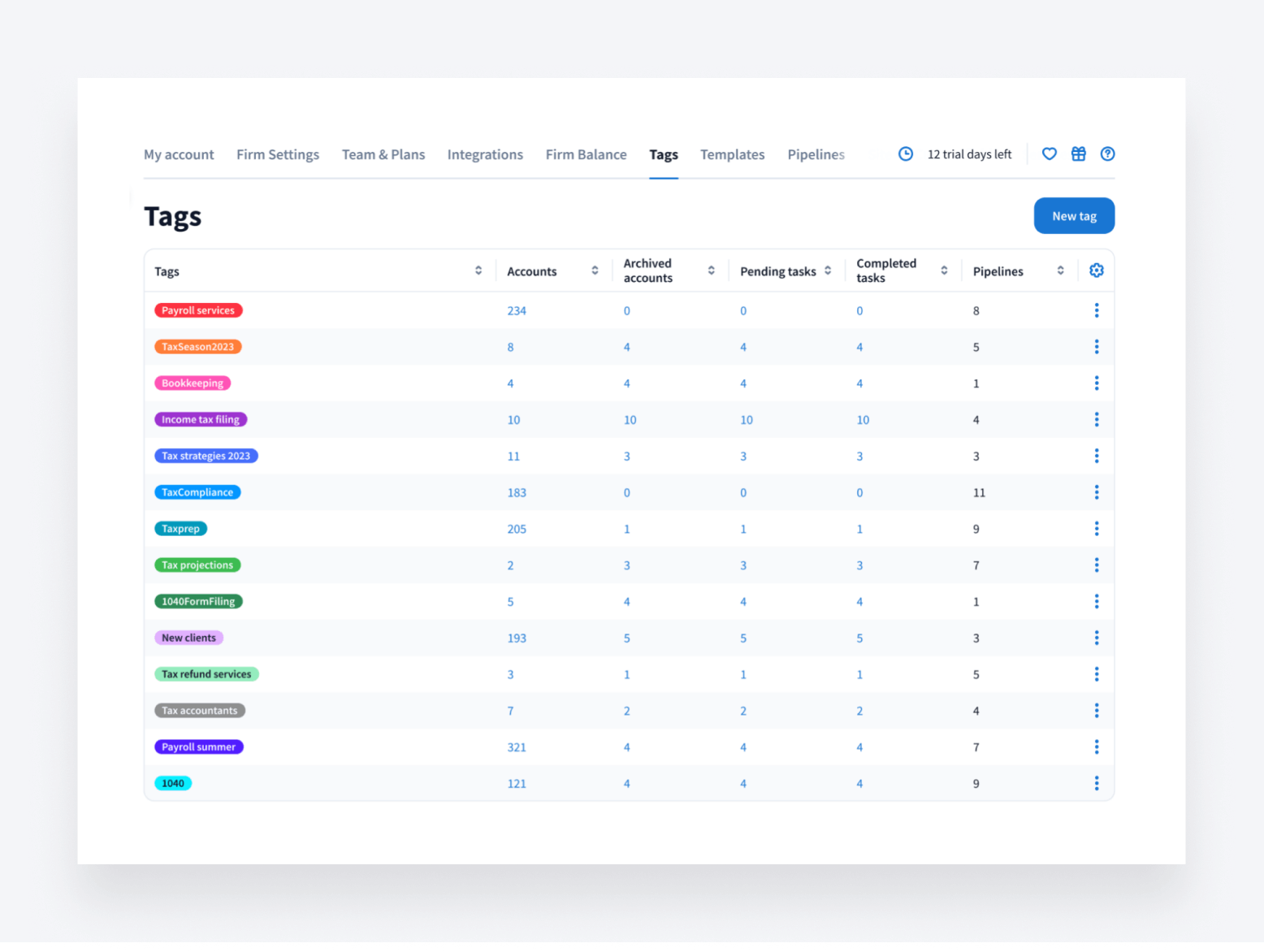Image resolution: width=1264 pixels, height=952 pixels.
Task: Open three-dot menu for Bookkeeping row
Action: coord(1096,383)
